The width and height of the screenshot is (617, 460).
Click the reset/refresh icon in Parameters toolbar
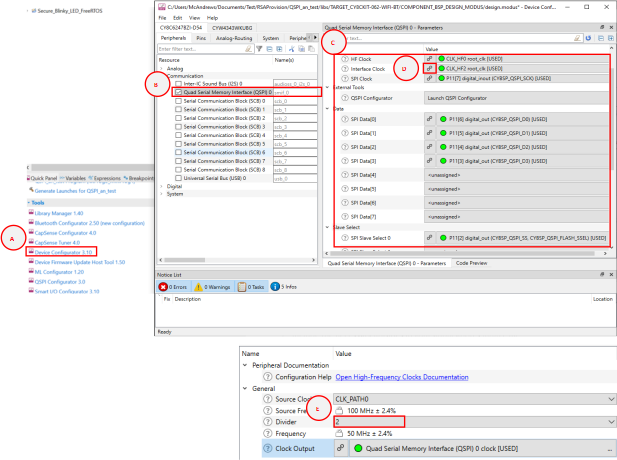click(588, 38)
